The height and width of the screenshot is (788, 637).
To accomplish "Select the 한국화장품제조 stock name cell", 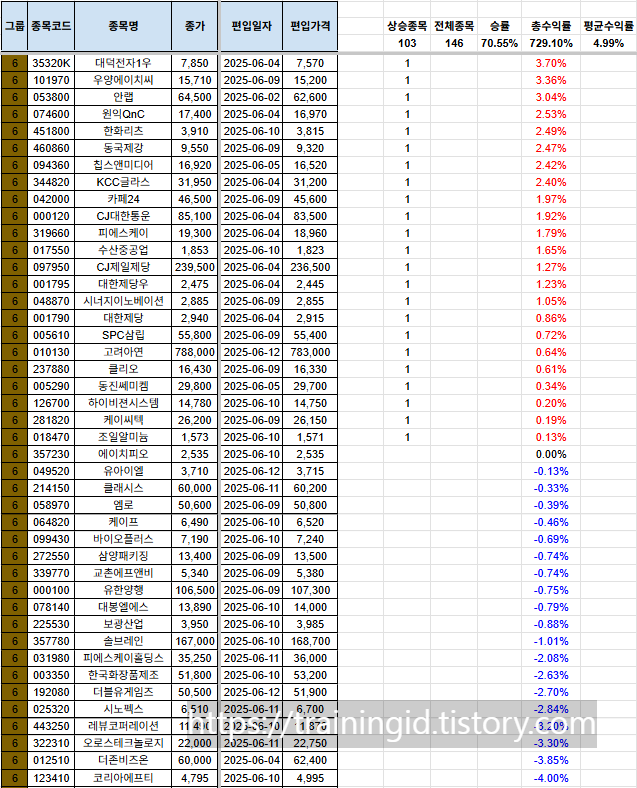I will coord(123,675).
